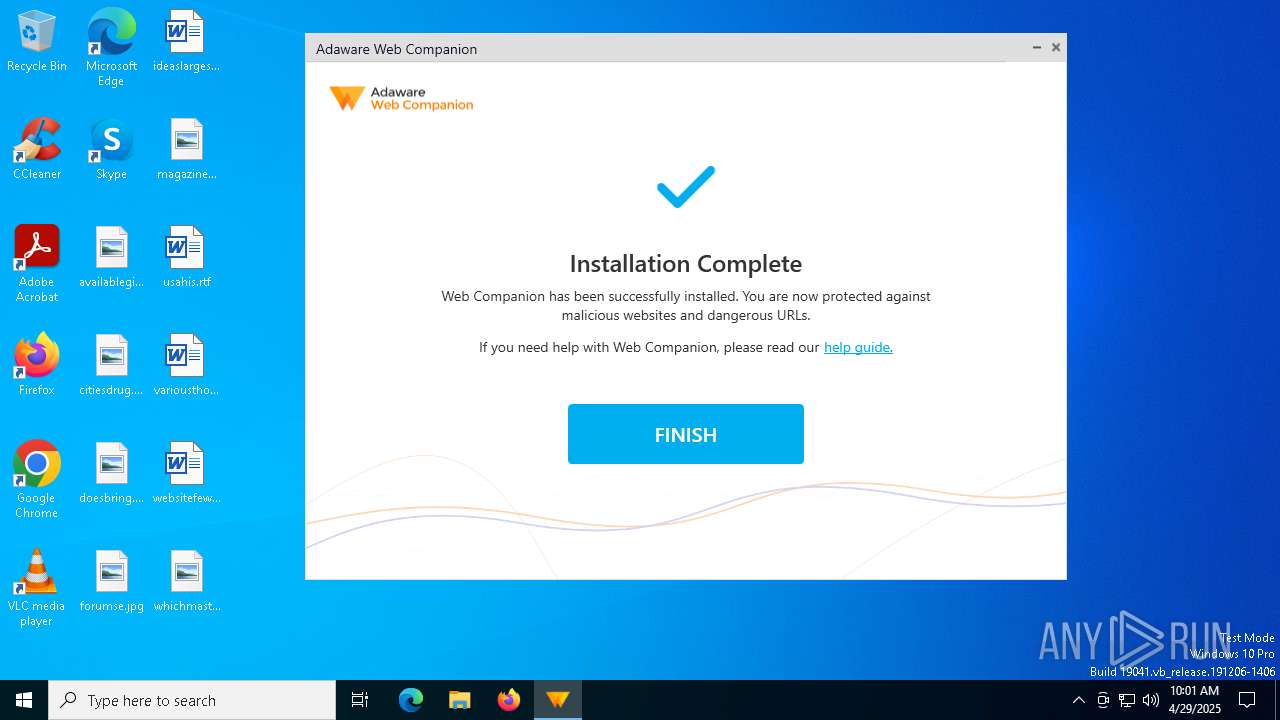Open the Windows Start menu
1280x720 pixels.
pyautogui.click(x=24, y=700)
